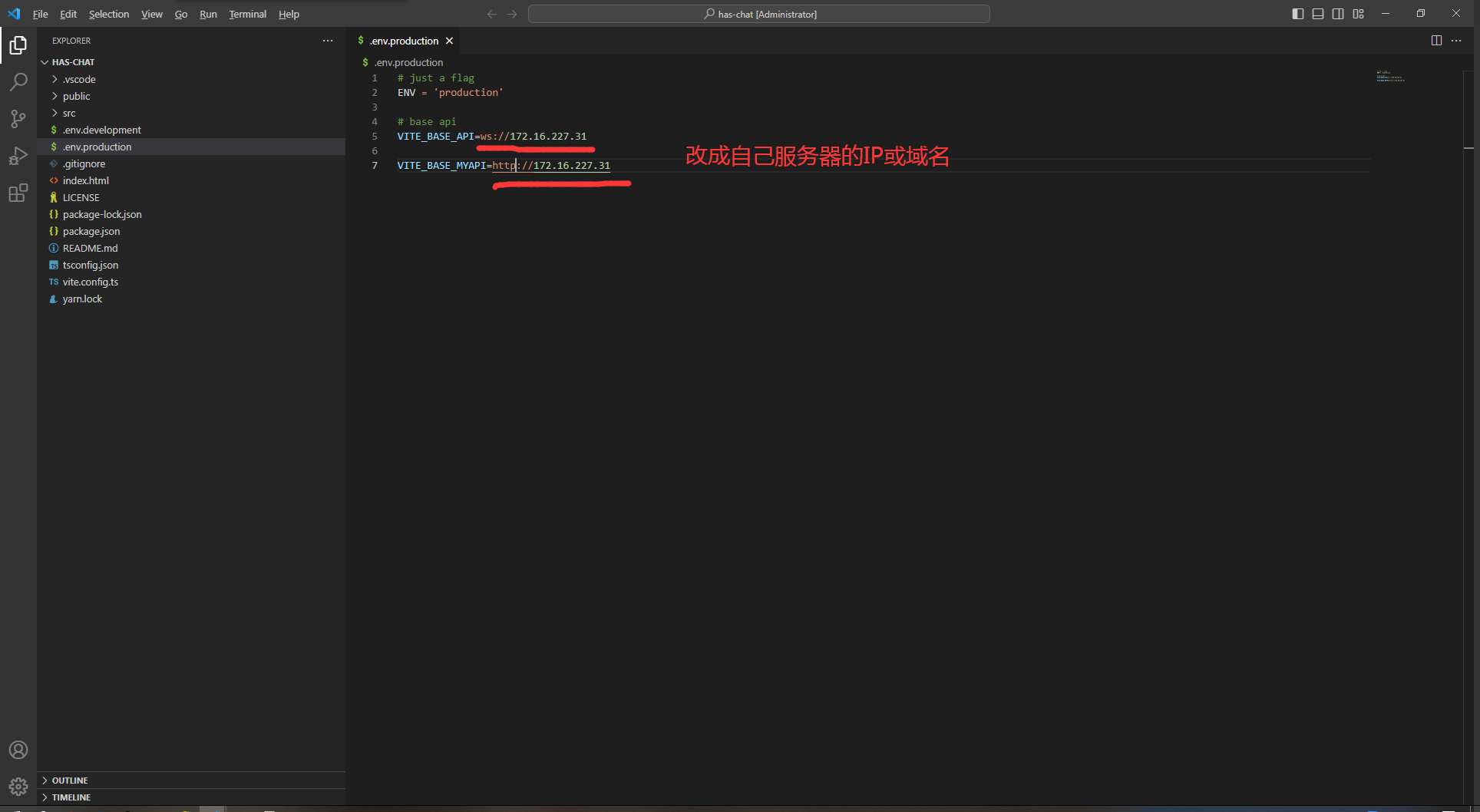Open the Customize Layout icon
Viewport: 1480px width, 812px height.
pos(1359,14)
